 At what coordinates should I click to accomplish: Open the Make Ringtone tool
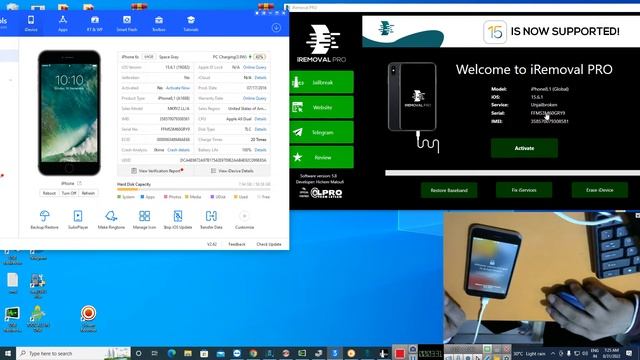(111, 219)
